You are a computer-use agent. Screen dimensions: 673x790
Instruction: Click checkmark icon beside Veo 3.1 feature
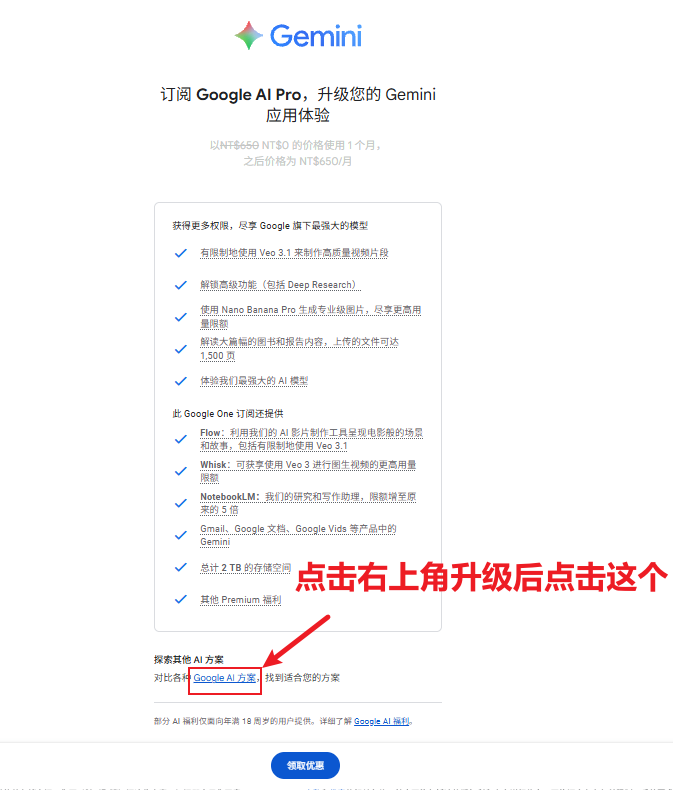pyautogui.click(x=180, y=253)
